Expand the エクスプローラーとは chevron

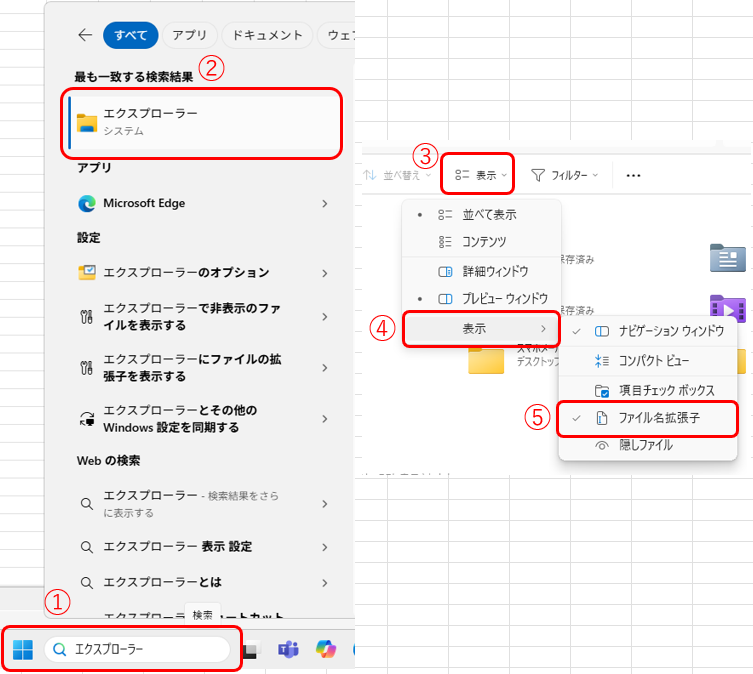tap(325, 583)
